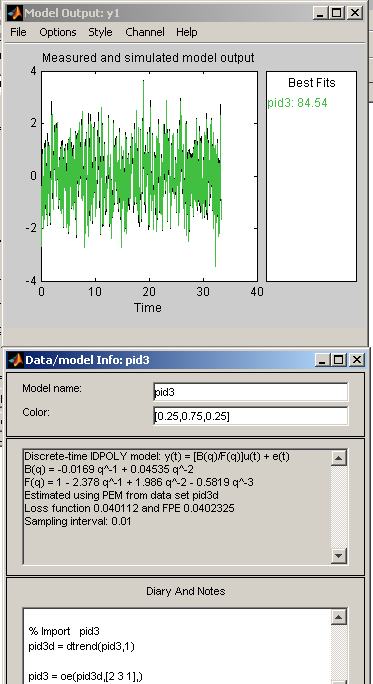The height and width of the screenshot is (684, 373).
Task: Click the 'Sampling interval: 0.01' line
Action: 78,521
